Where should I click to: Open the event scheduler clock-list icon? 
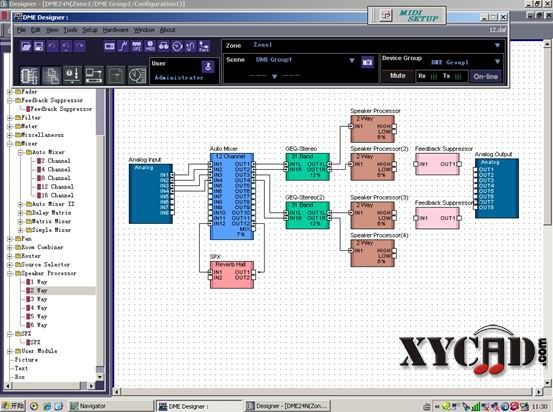[x=137, y=75]
